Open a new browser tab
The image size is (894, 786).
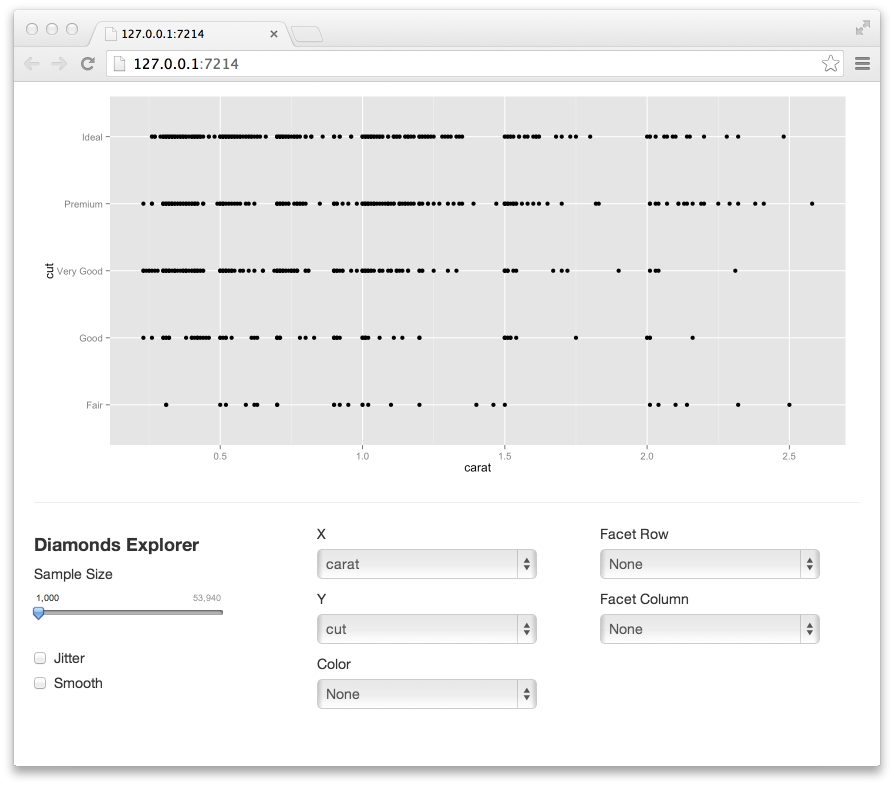pos(307,35)
